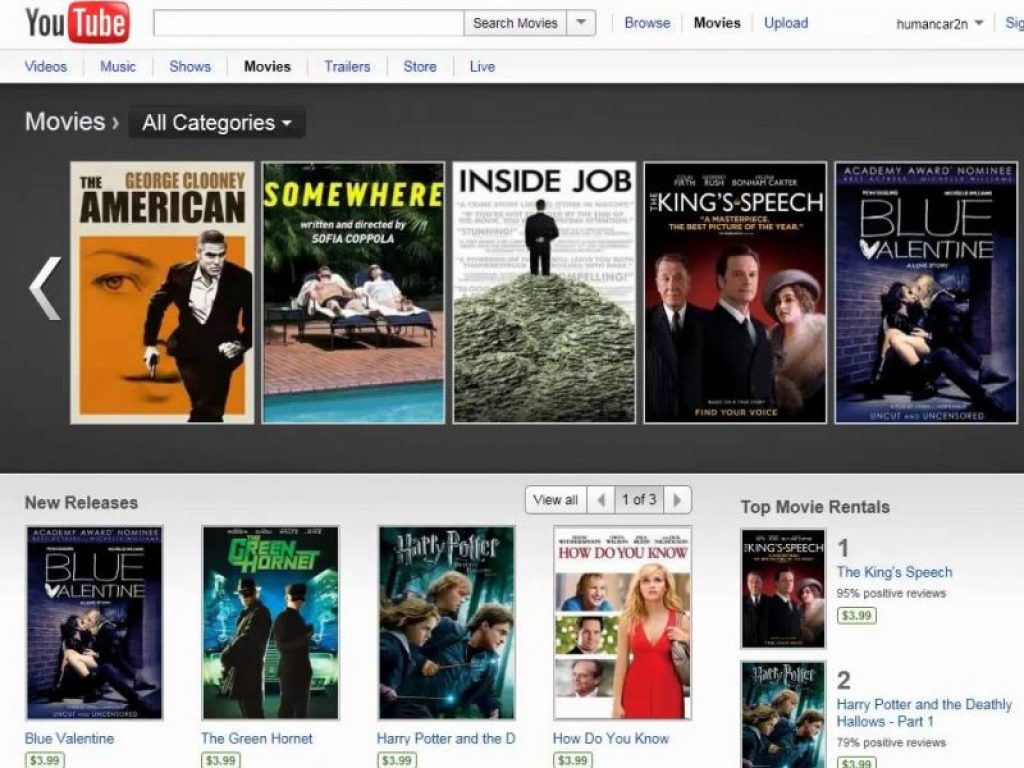The width and height of the screenshot is (1024, 768).
Task: Click the How Do You Know title link
Action: point(611,739)
